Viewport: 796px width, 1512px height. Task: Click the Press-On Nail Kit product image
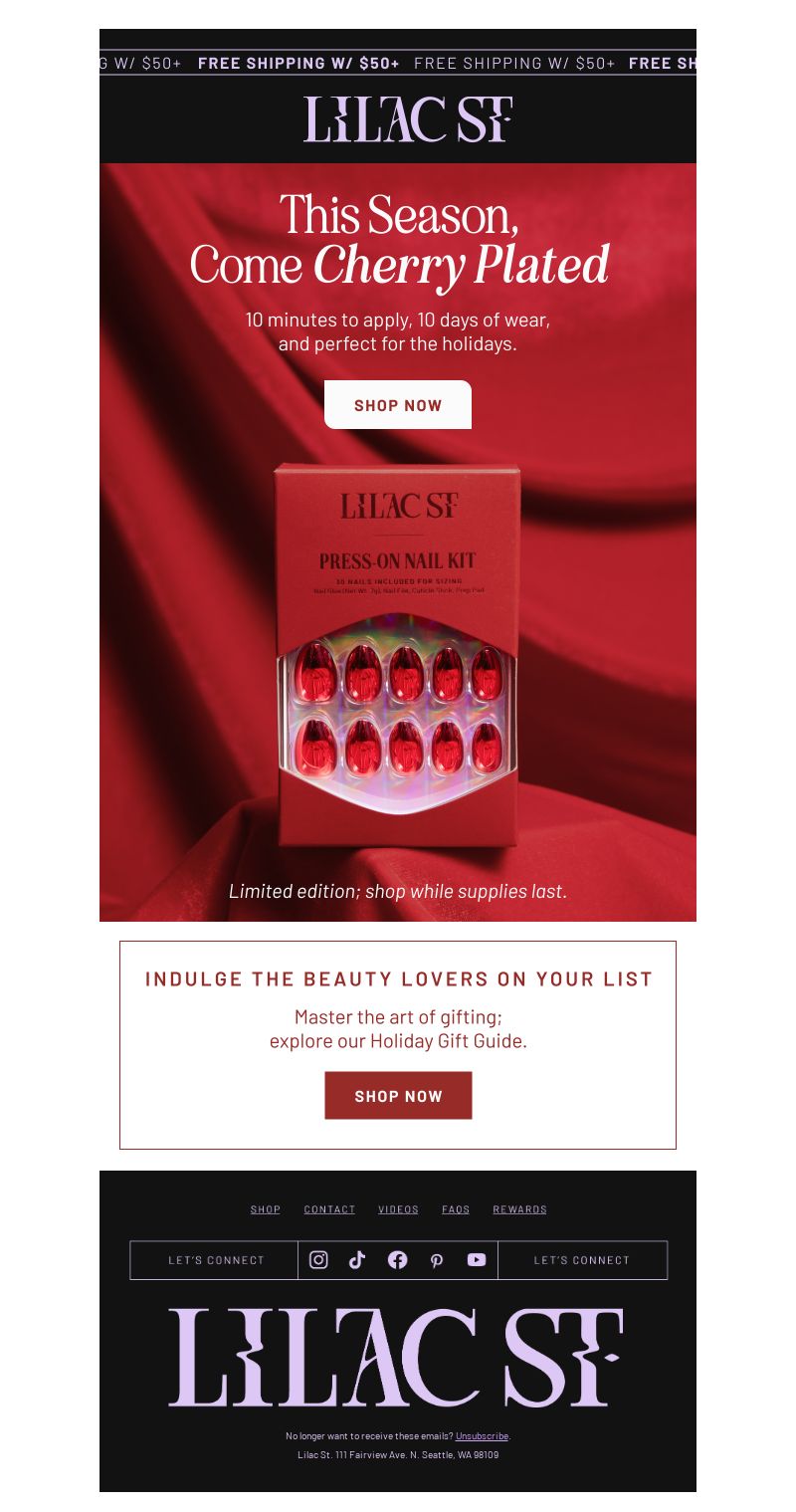click(398, 657)
